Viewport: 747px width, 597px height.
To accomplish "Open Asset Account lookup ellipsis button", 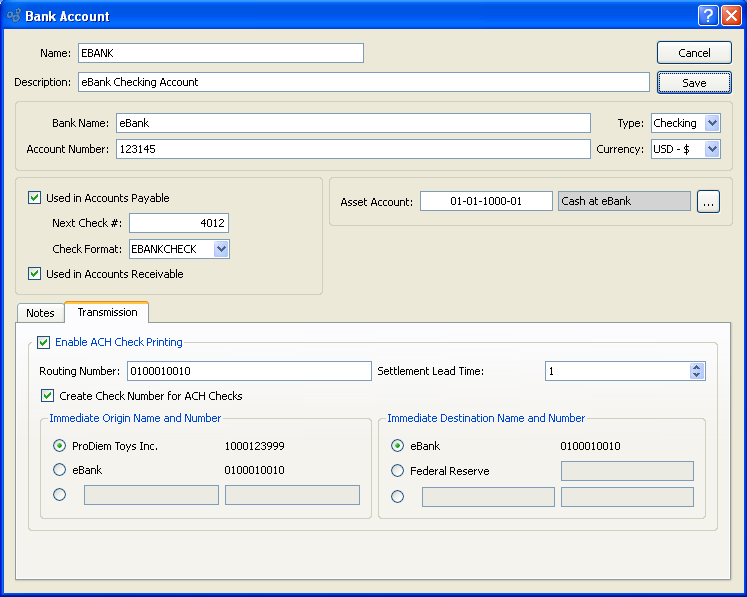I will point(708,202).
